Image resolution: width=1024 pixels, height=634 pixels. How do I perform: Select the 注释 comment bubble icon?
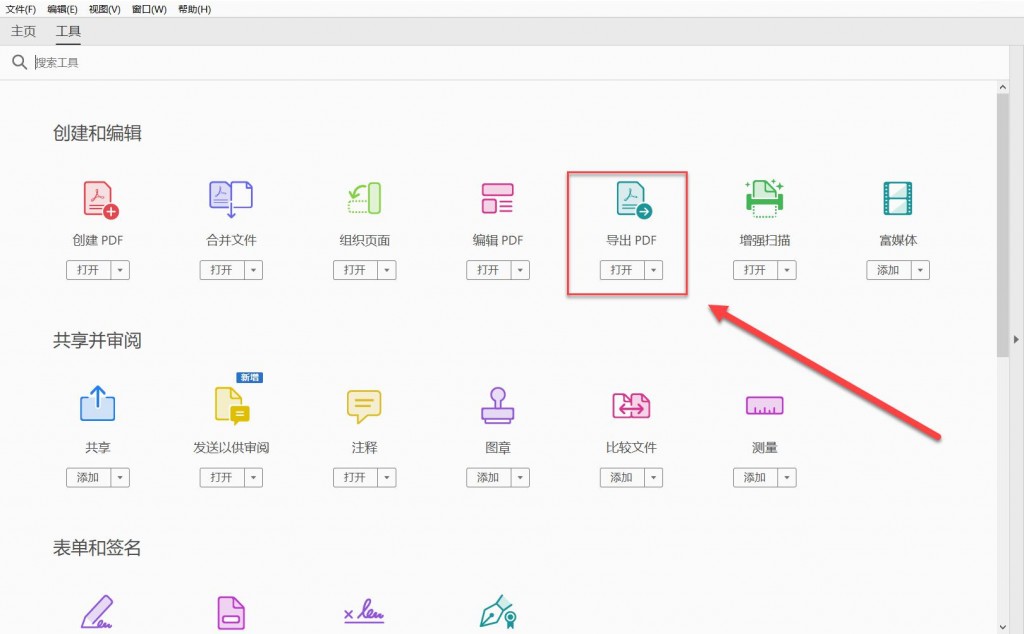click(364, 406)
